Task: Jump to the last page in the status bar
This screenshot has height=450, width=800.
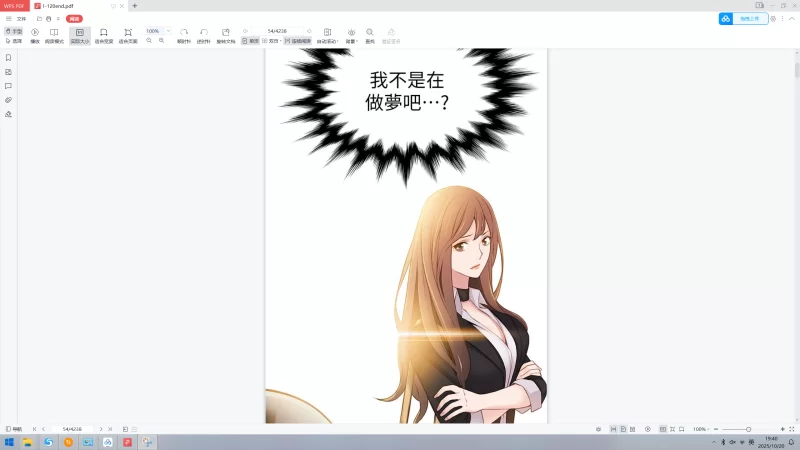Action: [x=110, y=429]
